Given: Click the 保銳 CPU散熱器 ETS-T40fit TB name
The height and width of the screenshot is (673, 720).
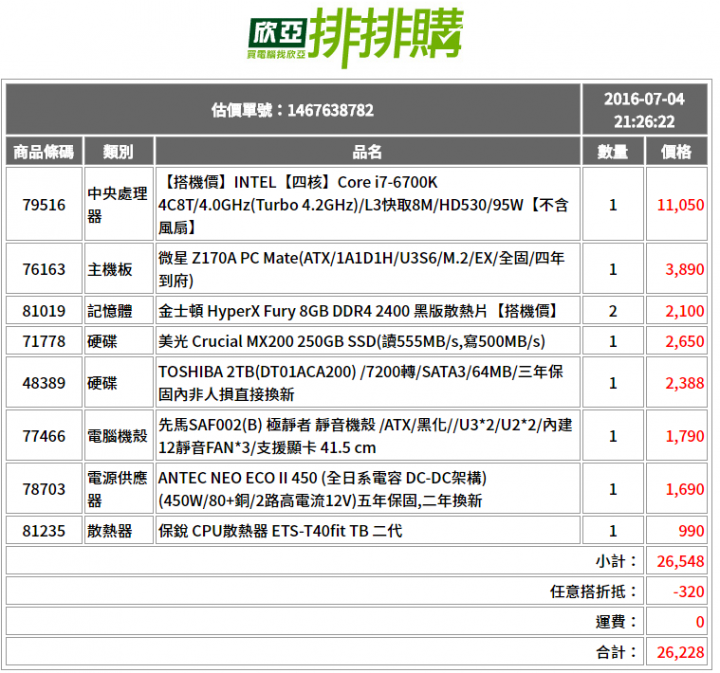Looking at the screenshot, I should 280,531.
